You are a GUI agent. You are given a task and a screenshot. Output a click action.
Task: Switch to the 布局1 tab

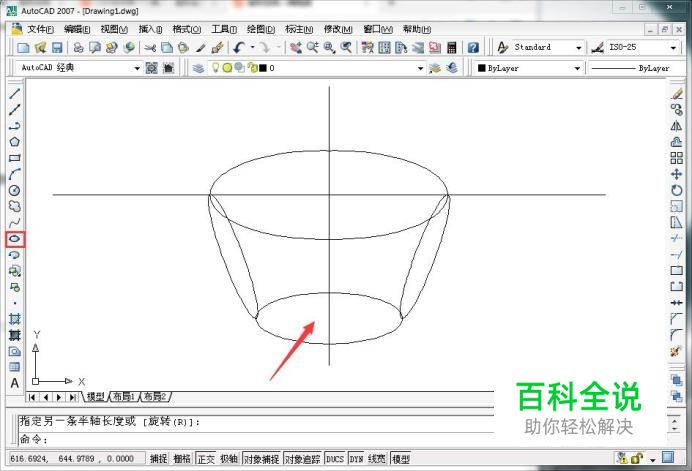[x=124, y=396]
